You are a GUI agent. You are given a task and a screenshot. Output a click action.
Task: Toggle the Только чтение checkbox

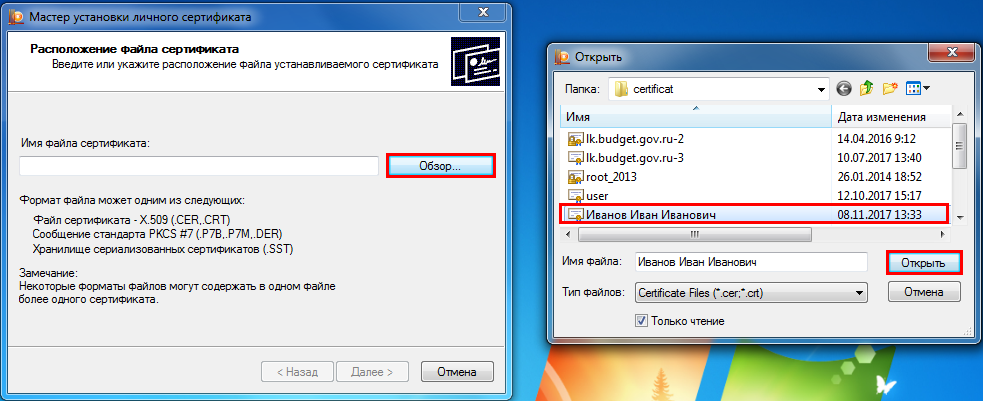point(641,320)
